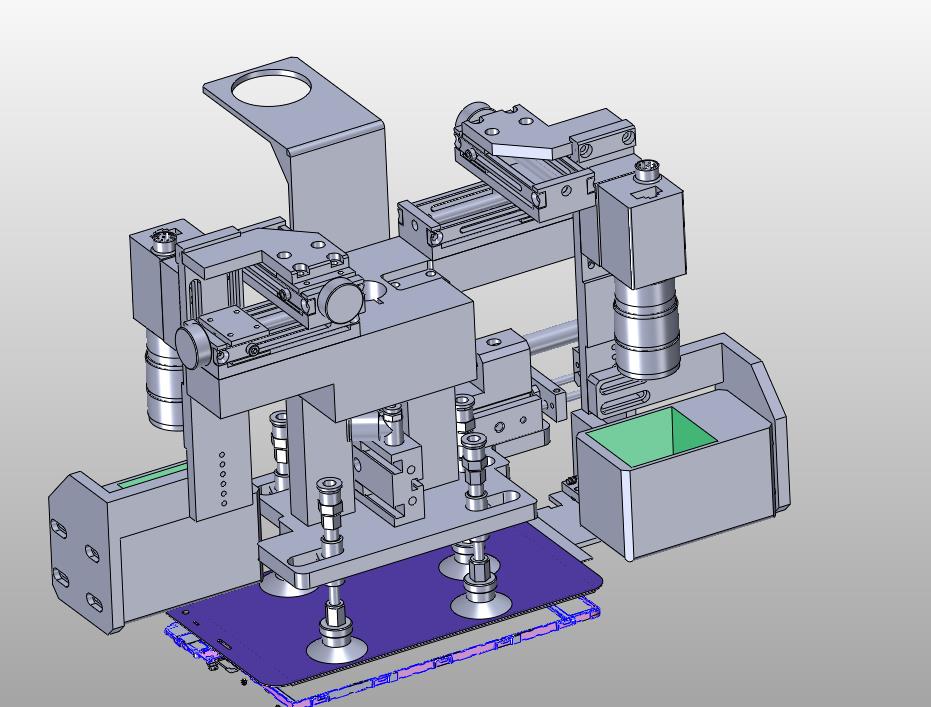Click the large circular hole in top bracket
The height and width of the screenshot is (707, 931).
tap(271, 89)
